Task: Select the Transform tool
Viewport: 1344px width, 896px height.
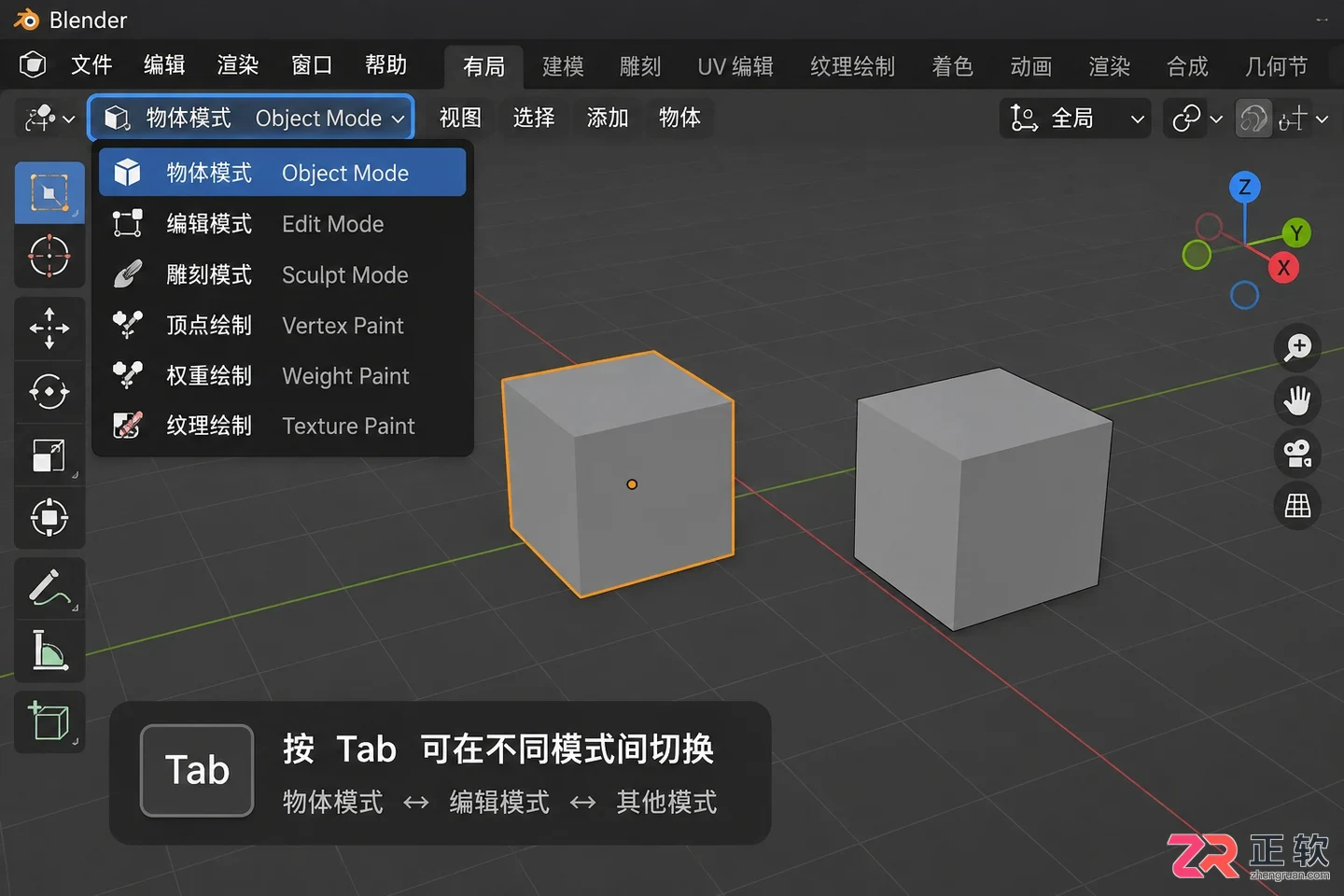Action: [x=49, y=518]
